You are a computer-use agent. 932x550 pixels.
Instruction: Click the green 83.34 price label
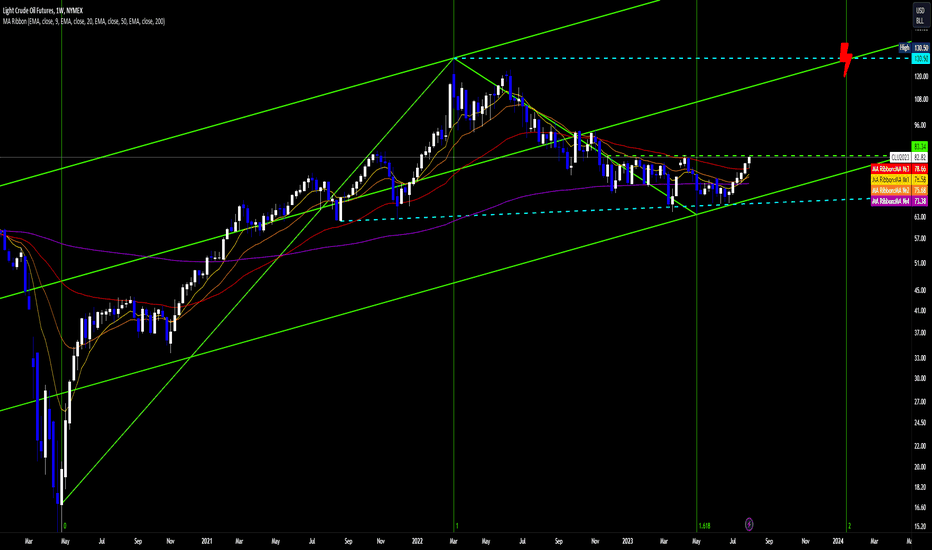[920, 146]
